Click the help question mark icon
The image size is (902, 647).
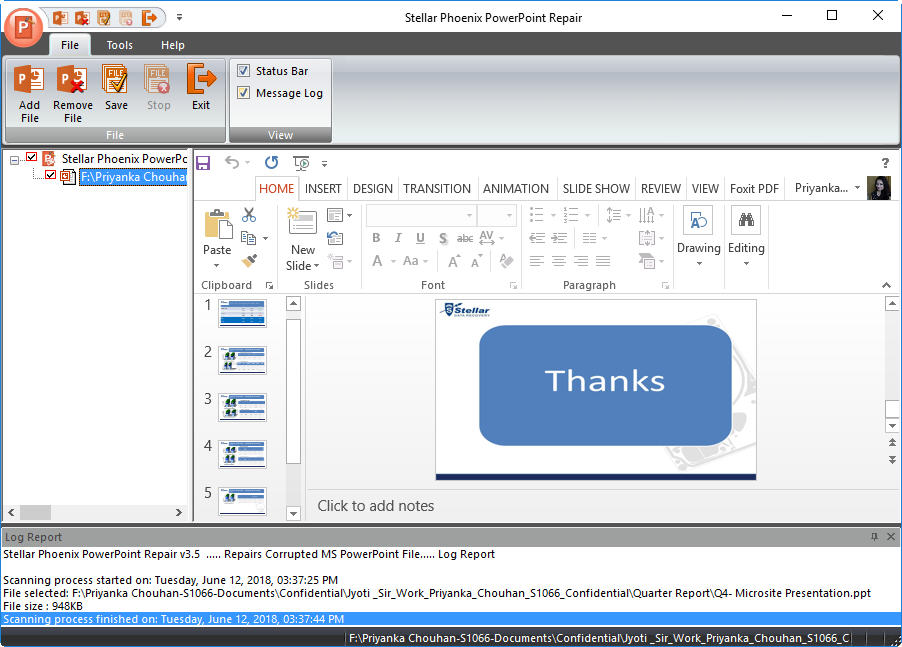[x=885, y=163]
